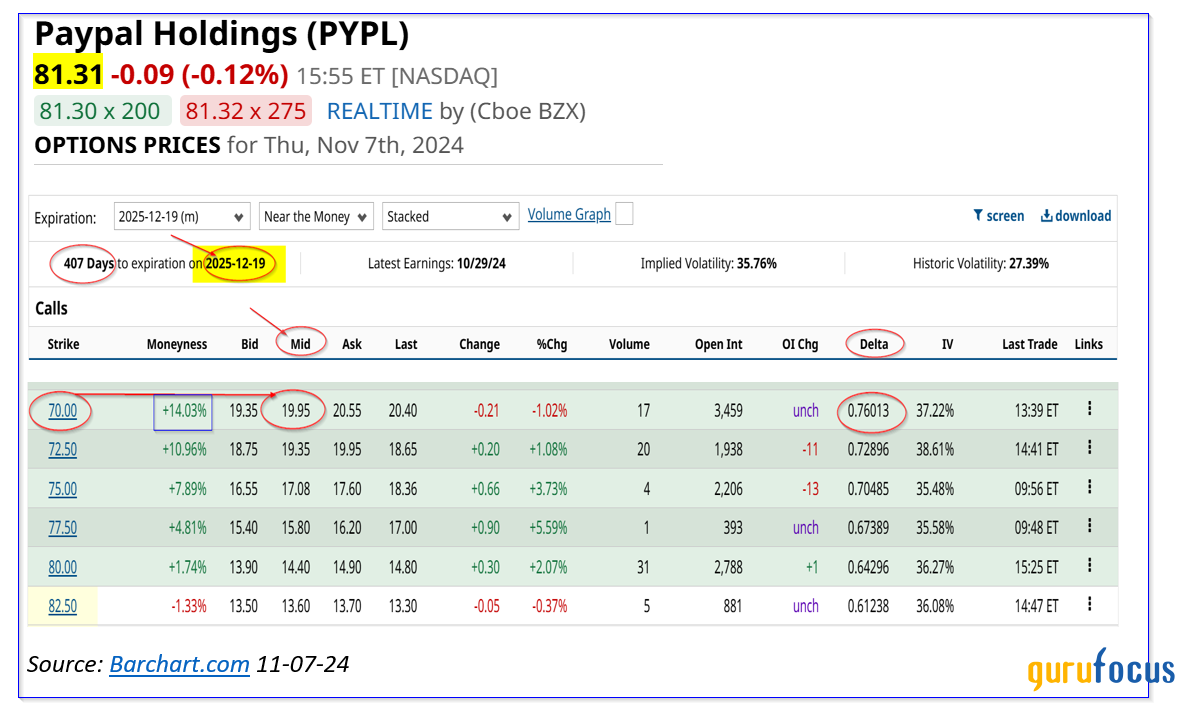Viewport: 1183px width, 704px height.
Task: Open links menu for 70.00 strike row
Action: 1089,409
